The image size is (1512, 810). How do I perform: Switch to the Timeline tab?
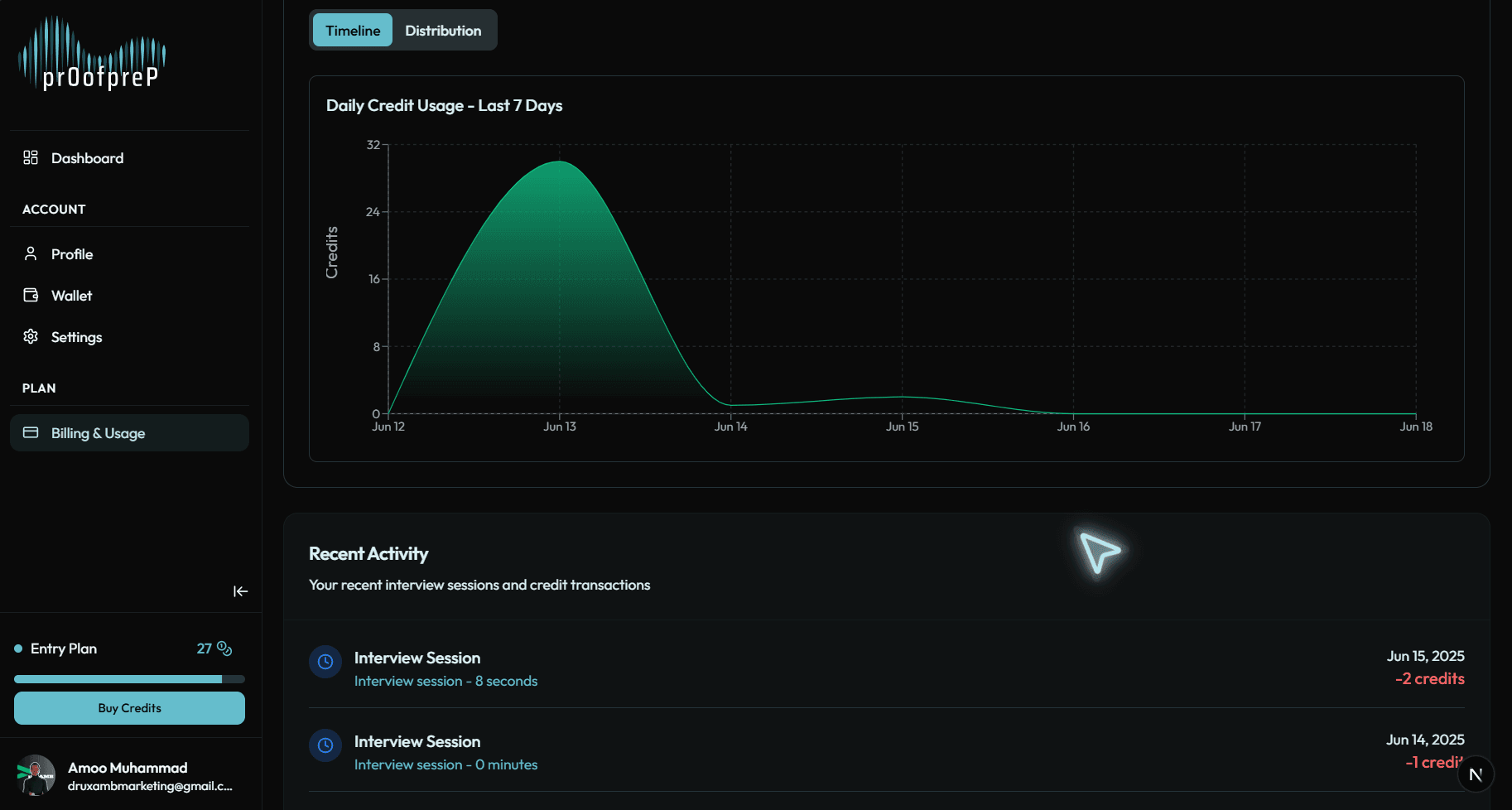353,31
